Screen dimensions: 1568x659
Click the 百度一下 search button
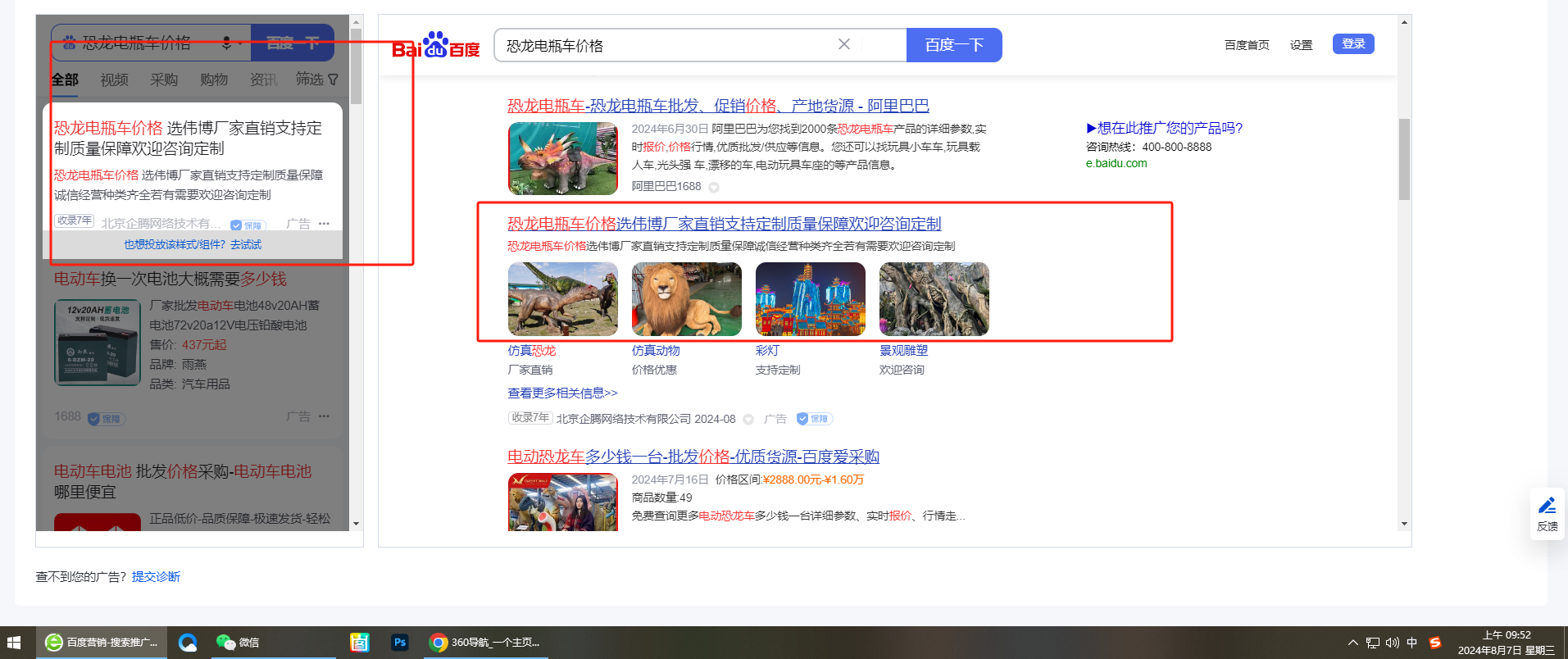point(953,45)
